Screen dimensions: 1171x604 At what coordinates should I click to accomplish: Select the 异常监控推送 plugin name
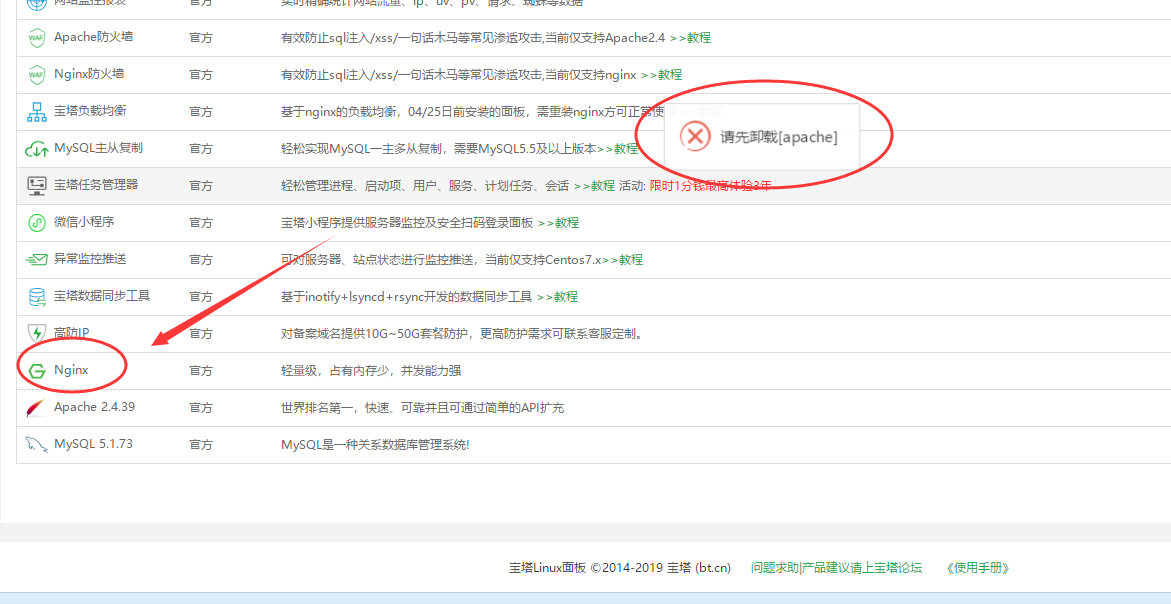90,259
